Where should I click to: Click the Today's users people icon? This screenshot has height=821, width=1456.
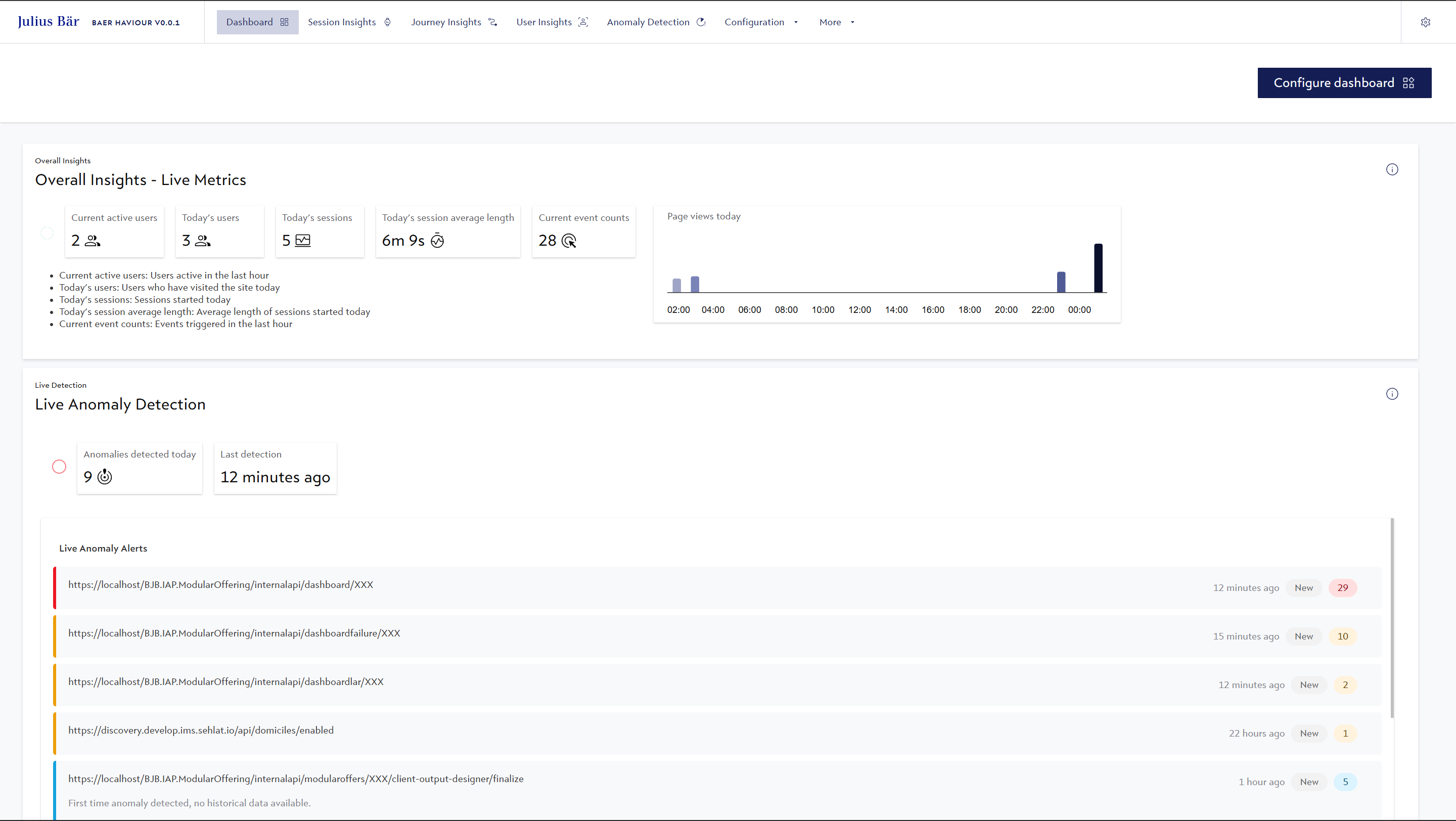(x=203, y=241)
